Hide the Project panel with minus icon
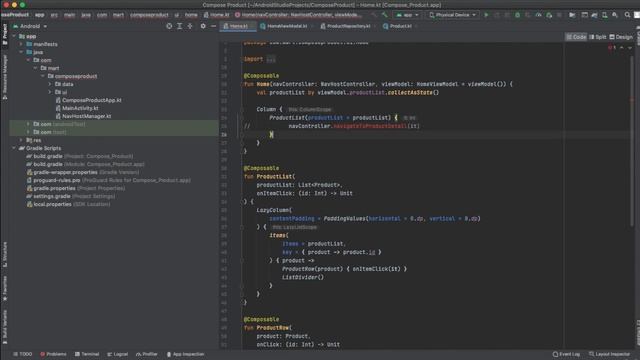The height and width of the screenshot is (360, 640). 213,26
